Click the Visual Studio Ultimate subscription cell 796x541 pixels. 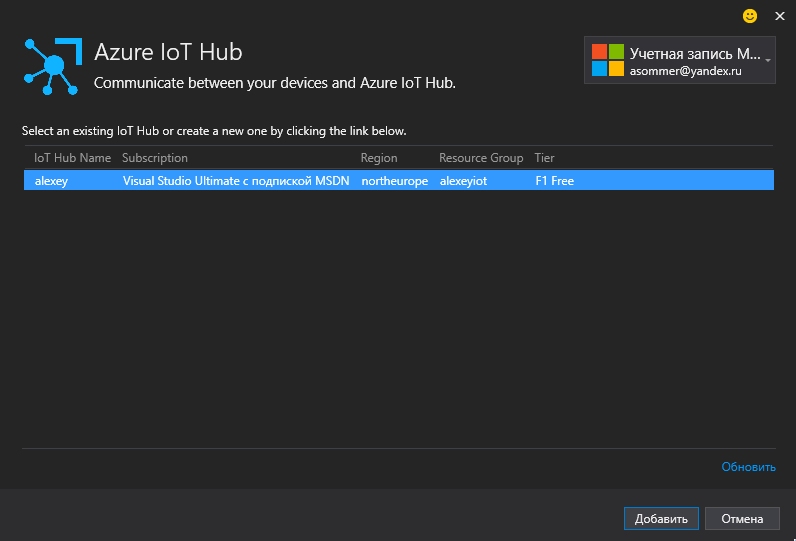(x=236, y=181)
